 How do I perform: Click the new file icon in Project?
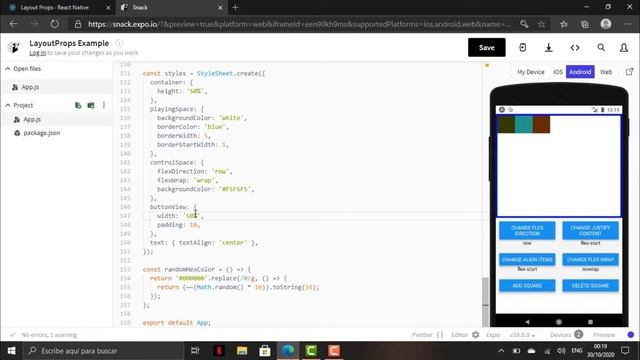(78, 105)
